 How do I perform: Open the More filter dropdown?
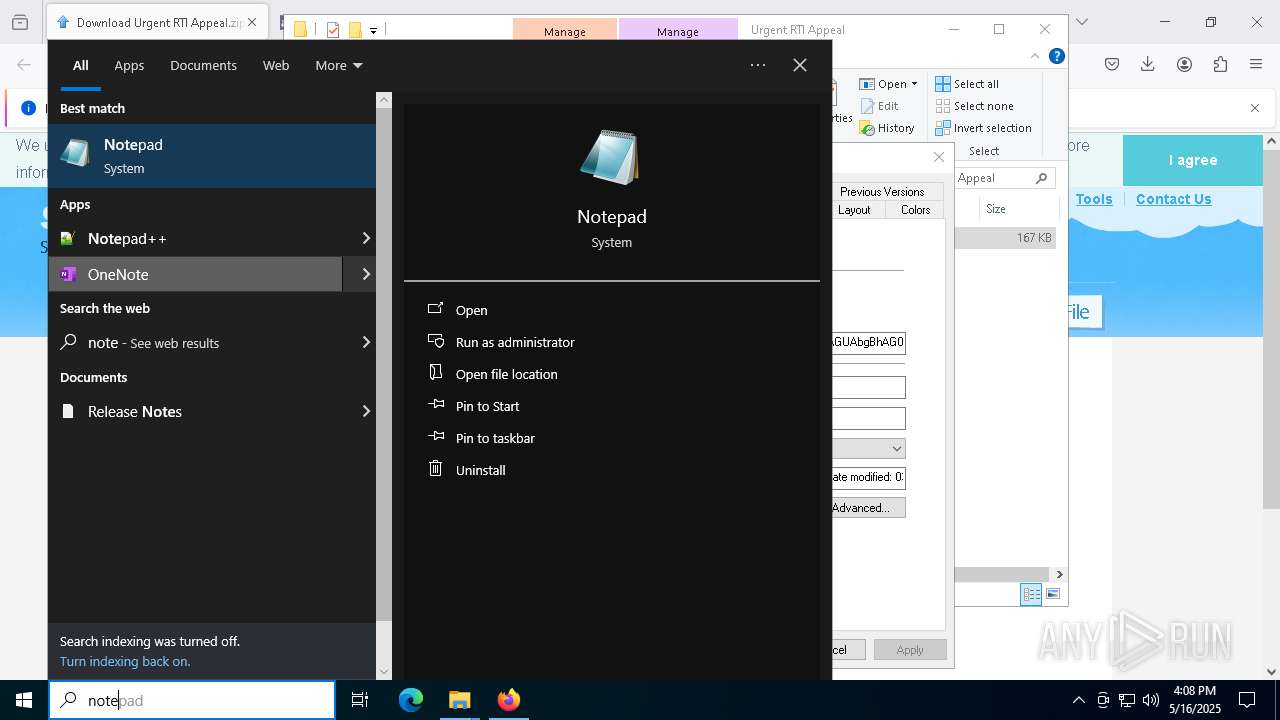click(x=339, y=65)
